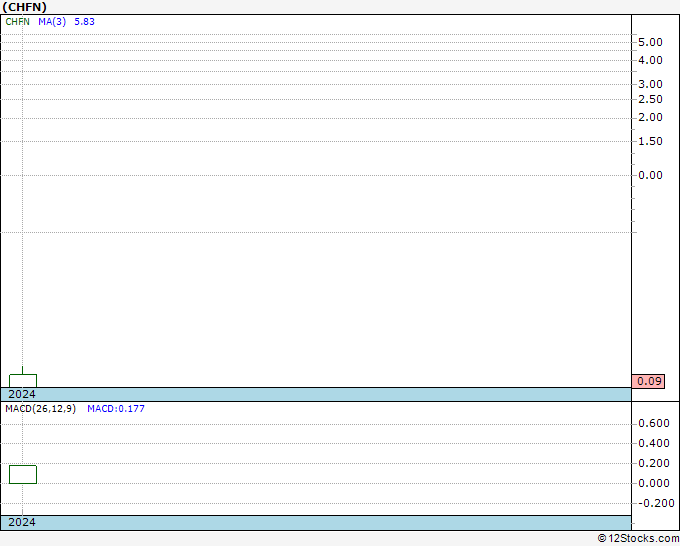Viewport: 680px width, 546px height.
Task: Click the 2.50 price axis label
Action: 650,99
